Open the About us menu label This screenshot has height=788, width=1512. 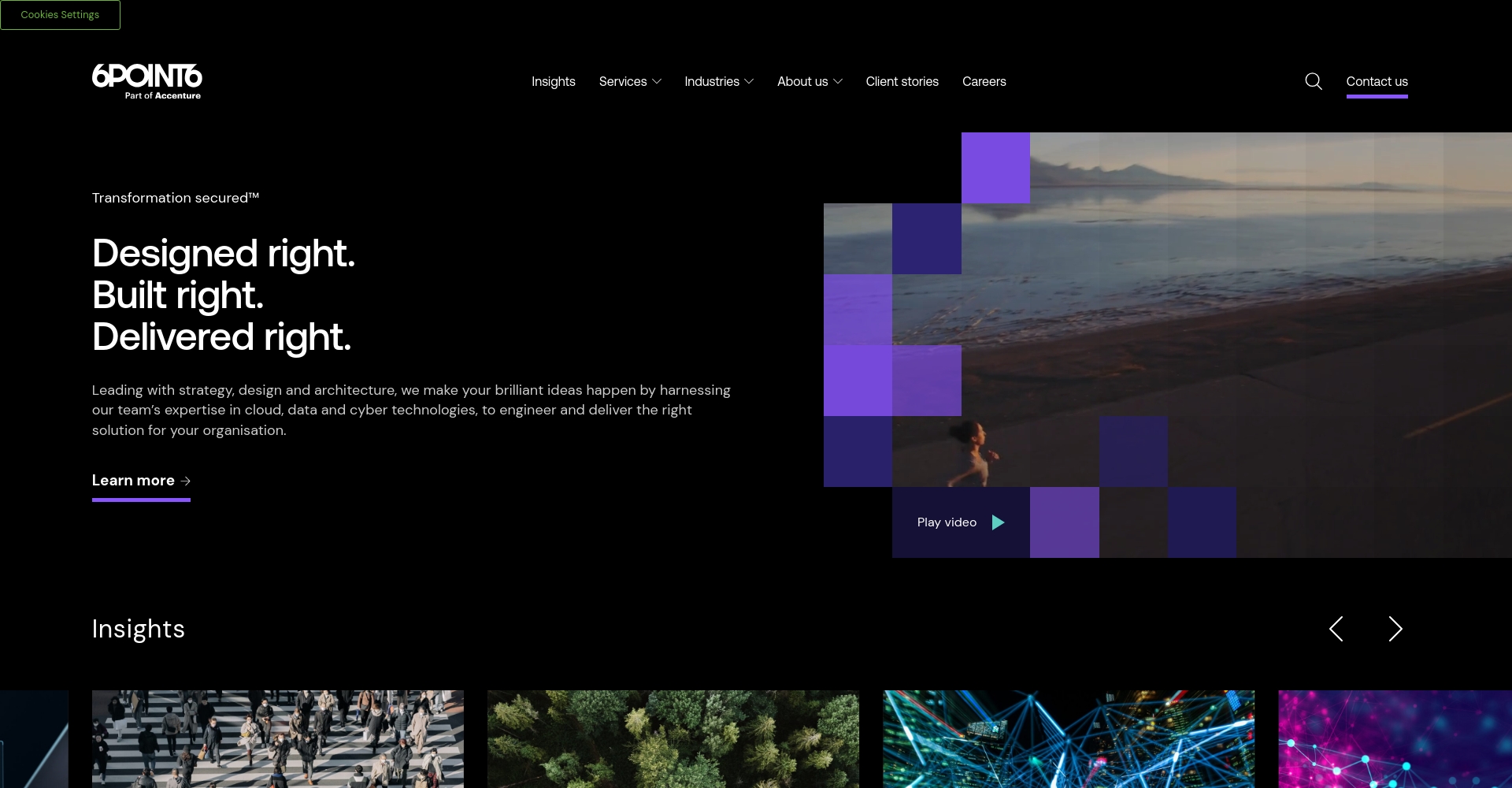click(802, 81)
